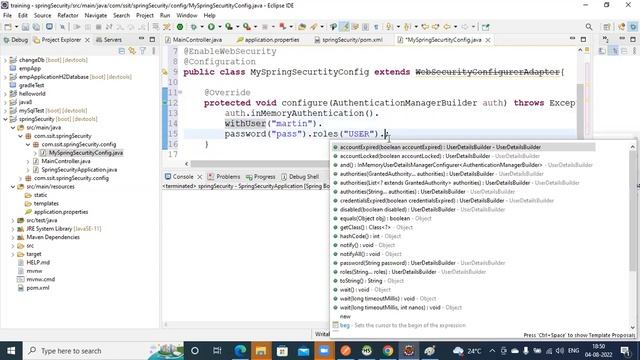Click the New file toolbar icon
This screenshot has width=640, height=360.
click(8, 27)
